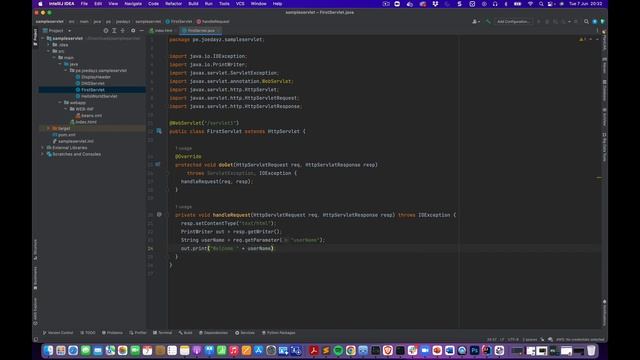
Task: Toggle Version Control tool window
Action: pos(58,333)
